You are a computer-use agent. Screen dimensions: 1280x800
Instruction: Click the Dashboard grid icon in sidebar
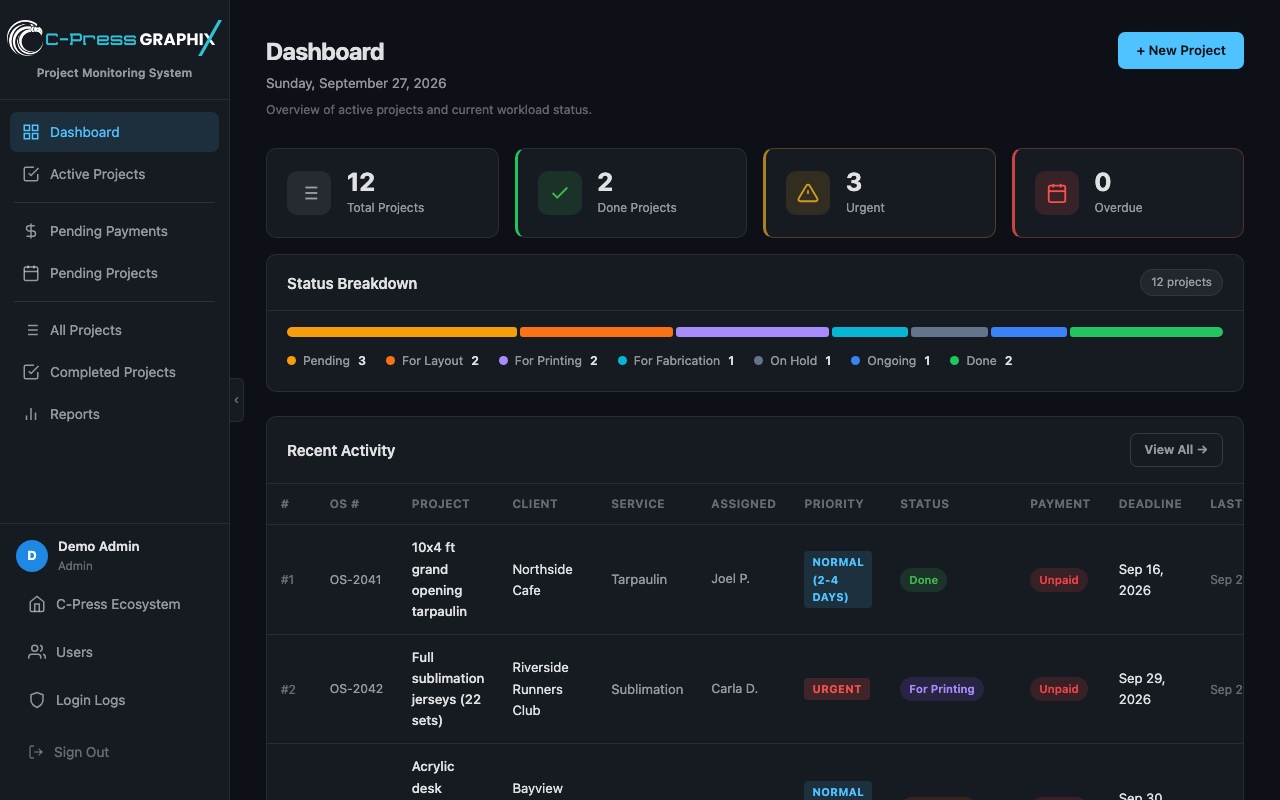tap(31, 132)
